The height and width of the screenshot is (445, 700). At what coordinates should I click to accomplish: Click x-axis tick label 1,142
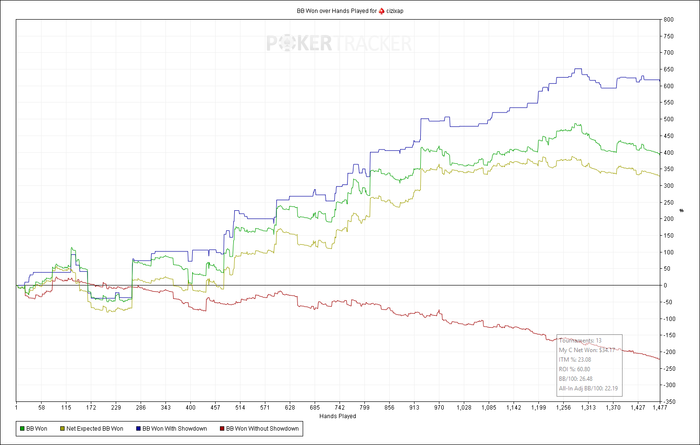point(514,408)
